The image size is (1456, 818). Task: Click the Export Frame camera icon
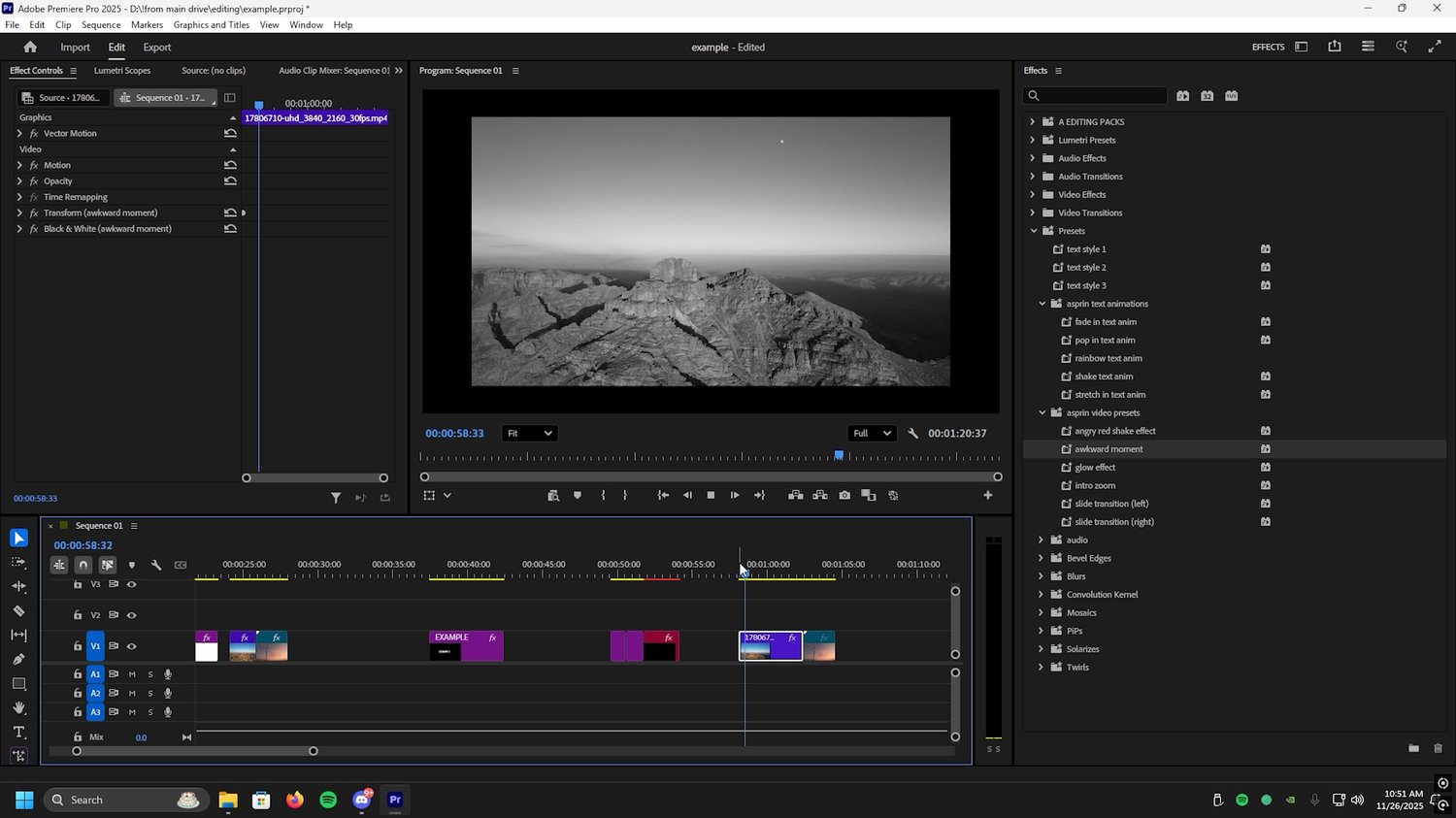click(844, 496)
